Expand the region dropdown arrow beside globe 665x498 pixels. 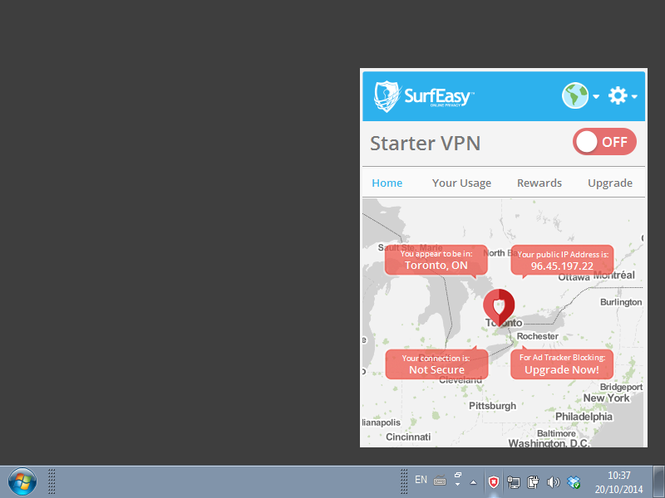[x=596, y=97]
